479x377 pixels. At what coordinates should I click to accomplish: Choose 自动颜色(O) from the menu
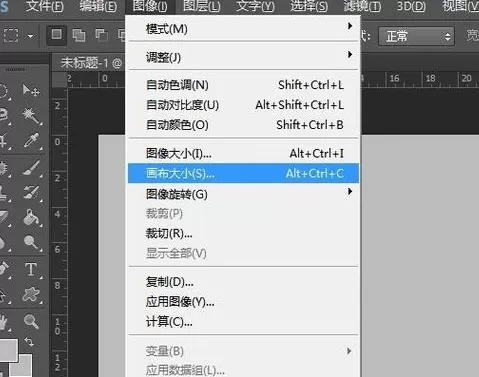pos(243,125)
